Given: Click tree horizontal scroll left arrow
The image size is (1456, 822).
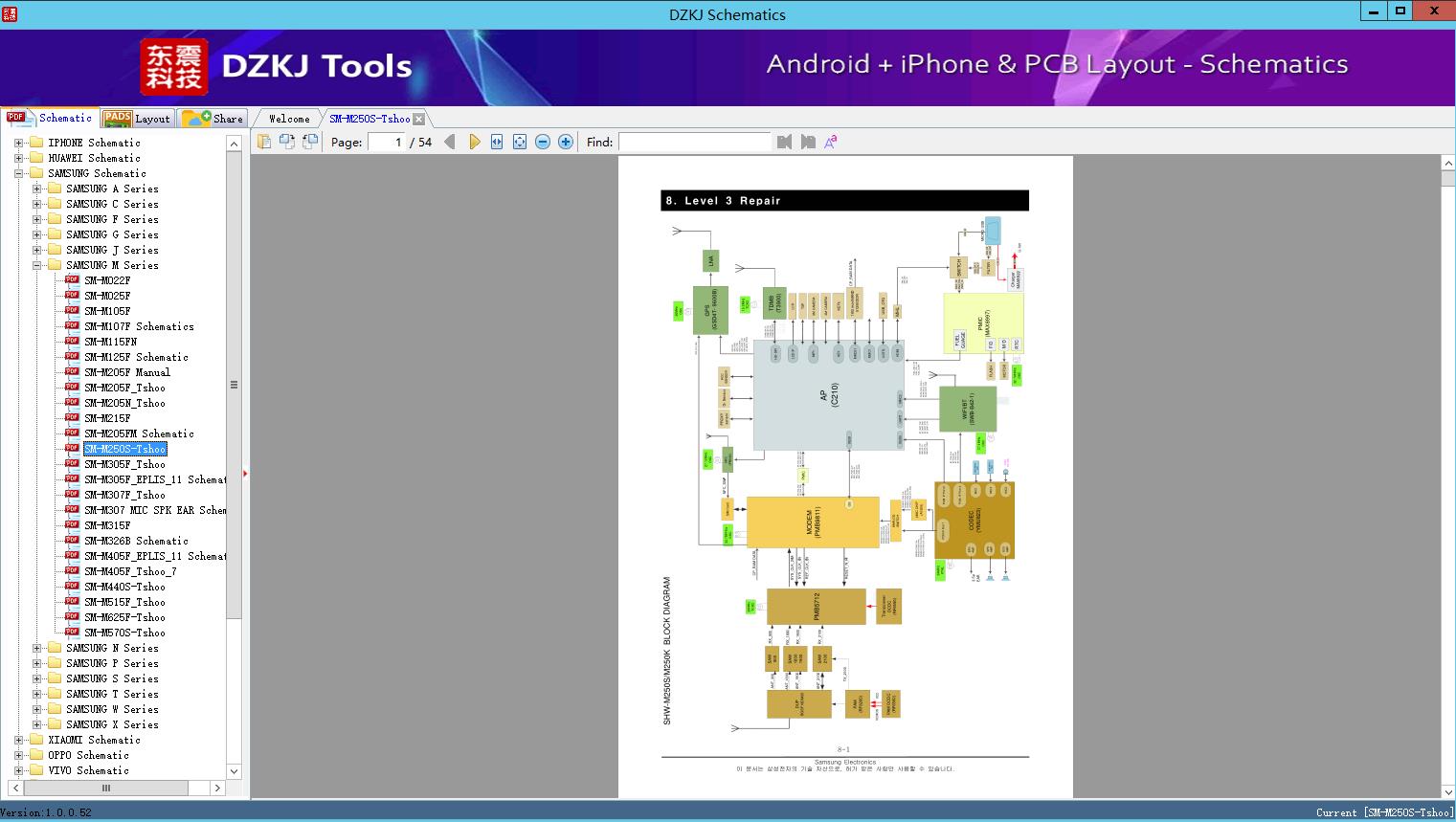Looking at the screenshot, I should (16, 788).
